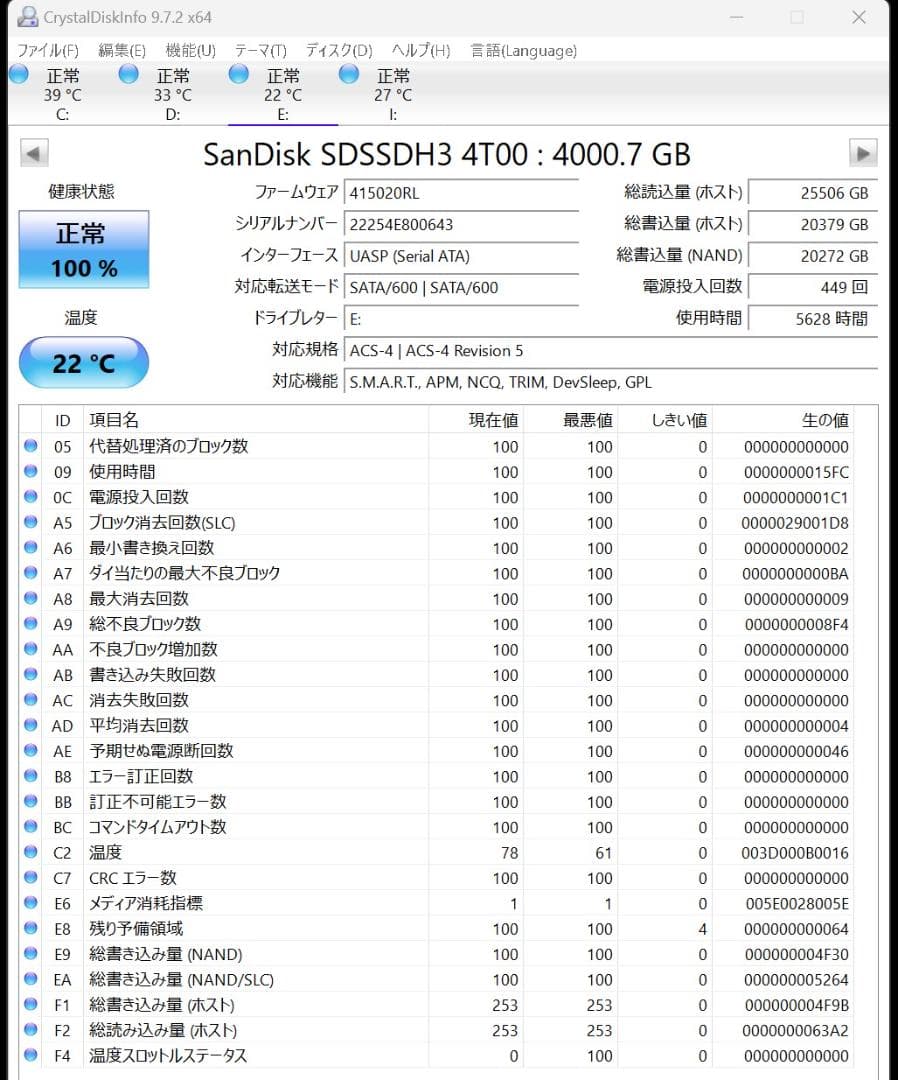The height and width of the screenshot is (1080, 898).
Task: Open the 言語(Language) menu
Action: coord(520,49)
